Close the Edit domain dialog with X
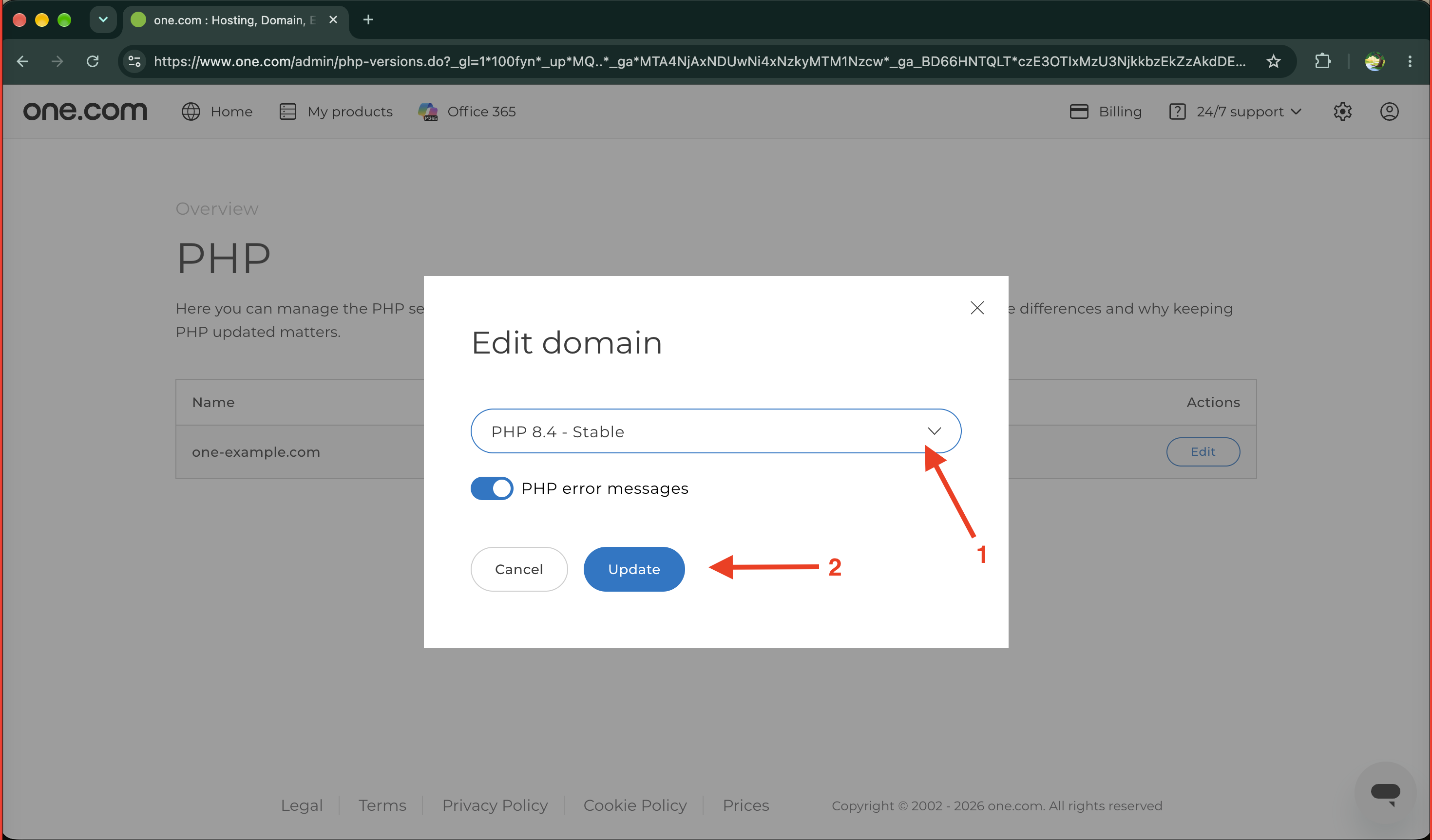1432x840 pixels. (977, 308)
